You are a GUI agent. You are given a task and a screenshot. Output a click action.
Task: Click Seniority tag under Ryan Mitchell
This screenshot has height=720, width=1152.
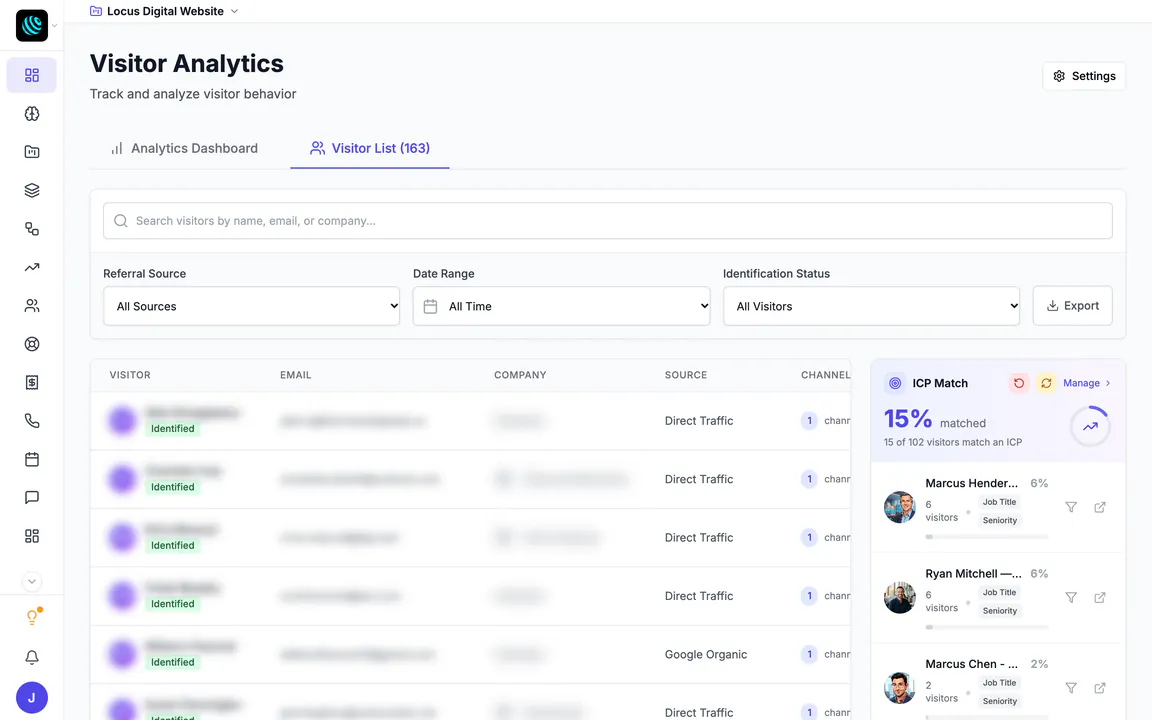(1000, 611)
